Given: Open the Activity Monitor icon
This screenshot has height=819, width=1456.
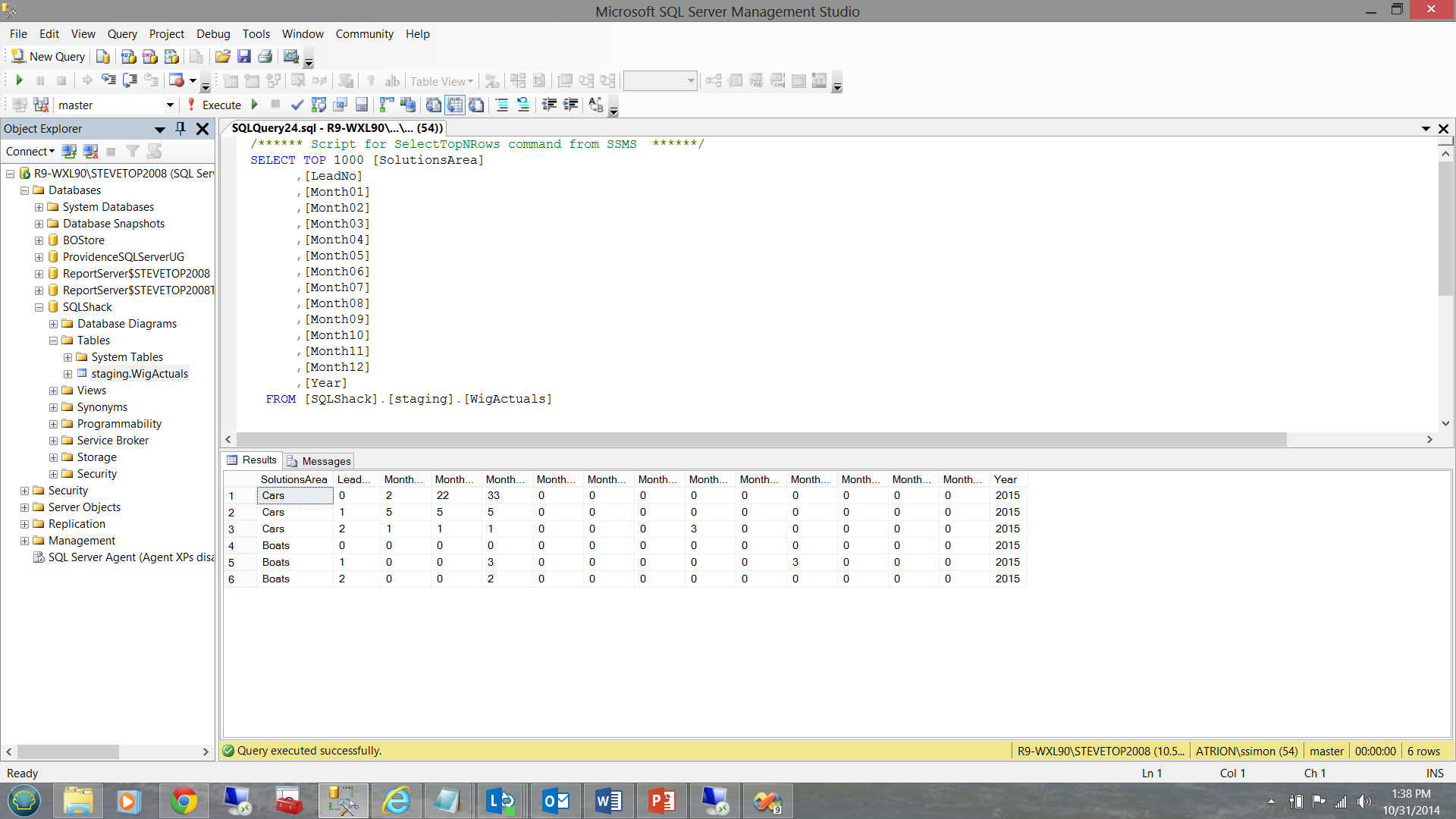Looking at the screenshot, I should pos(290,57).
